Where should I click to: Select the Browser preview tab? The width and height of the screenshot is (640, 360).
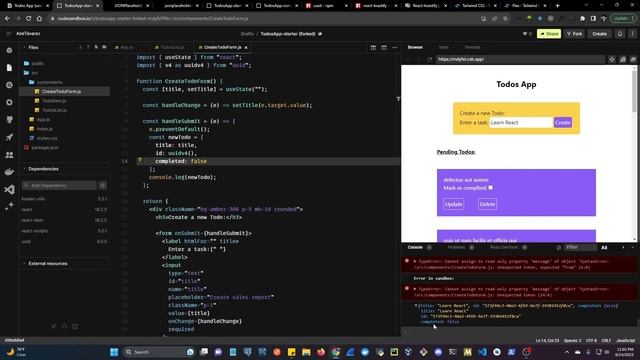coord(415,47)
